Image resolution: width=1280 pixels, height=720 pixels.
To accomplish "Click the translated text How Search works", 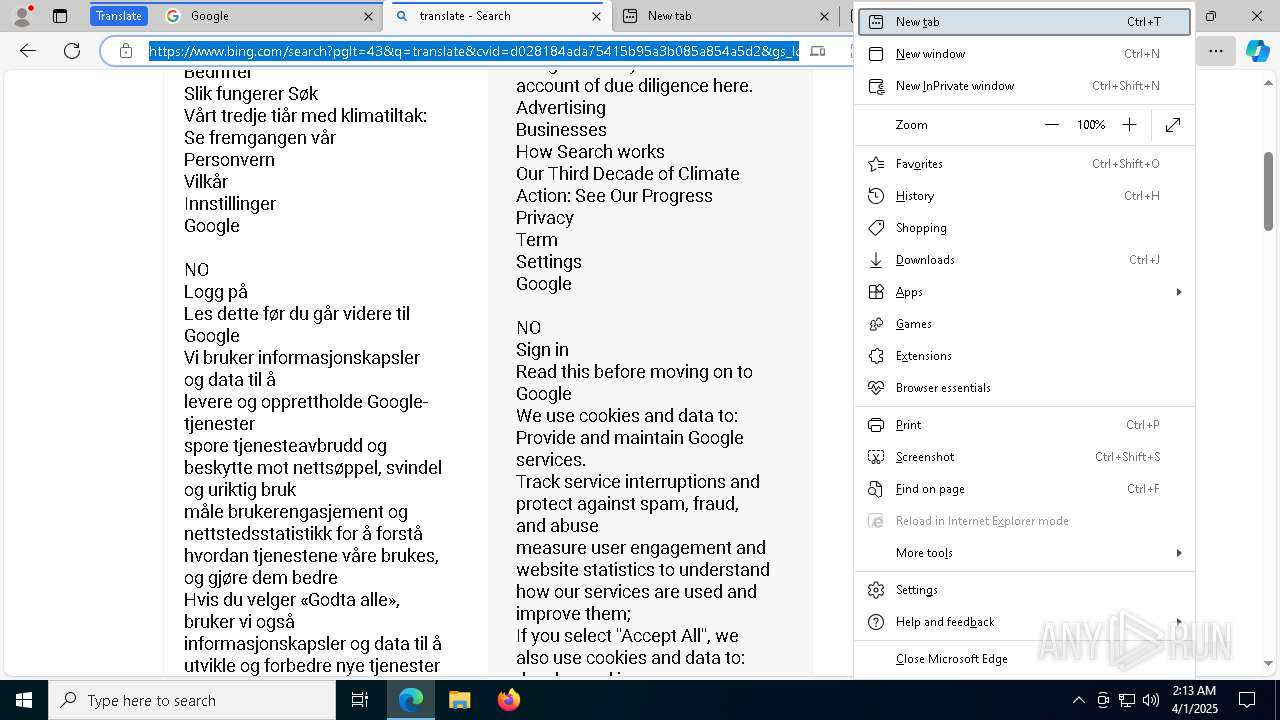I will click(x=590, y=152).
